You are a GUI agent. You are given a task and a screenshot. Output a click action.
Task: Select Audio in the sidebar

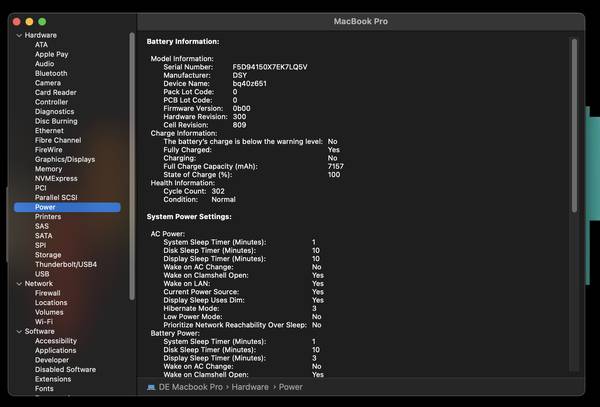pyautogui.click(x=44, y=64)
